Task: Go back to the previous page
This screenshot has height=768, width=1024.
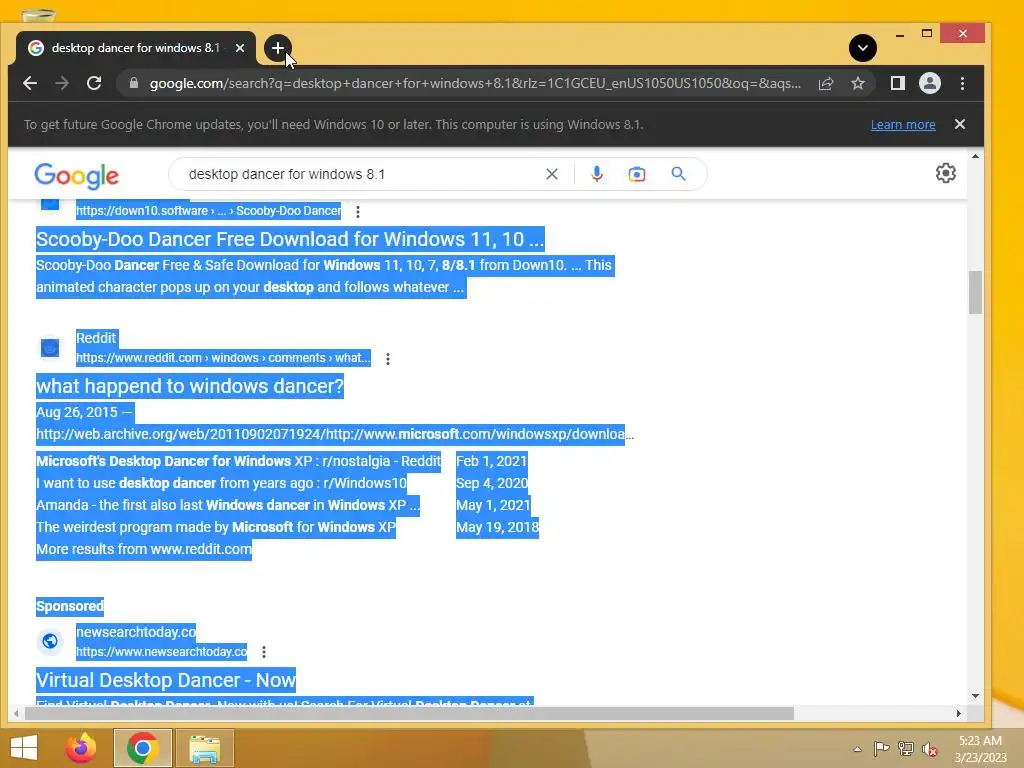Action: point(30,83)
